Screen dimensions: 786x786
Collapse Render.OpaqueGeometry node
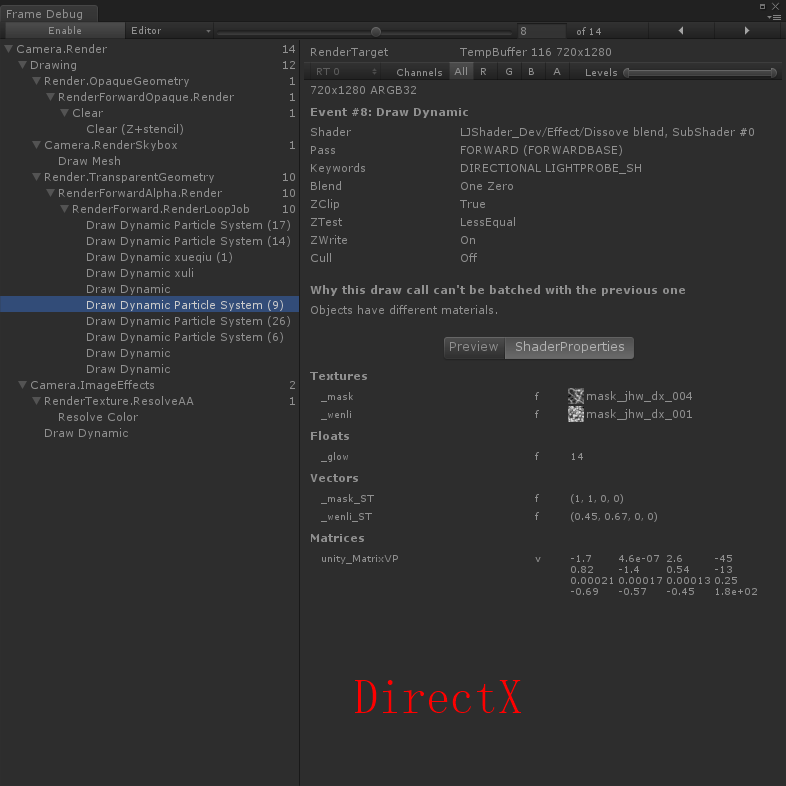[37, 81]
